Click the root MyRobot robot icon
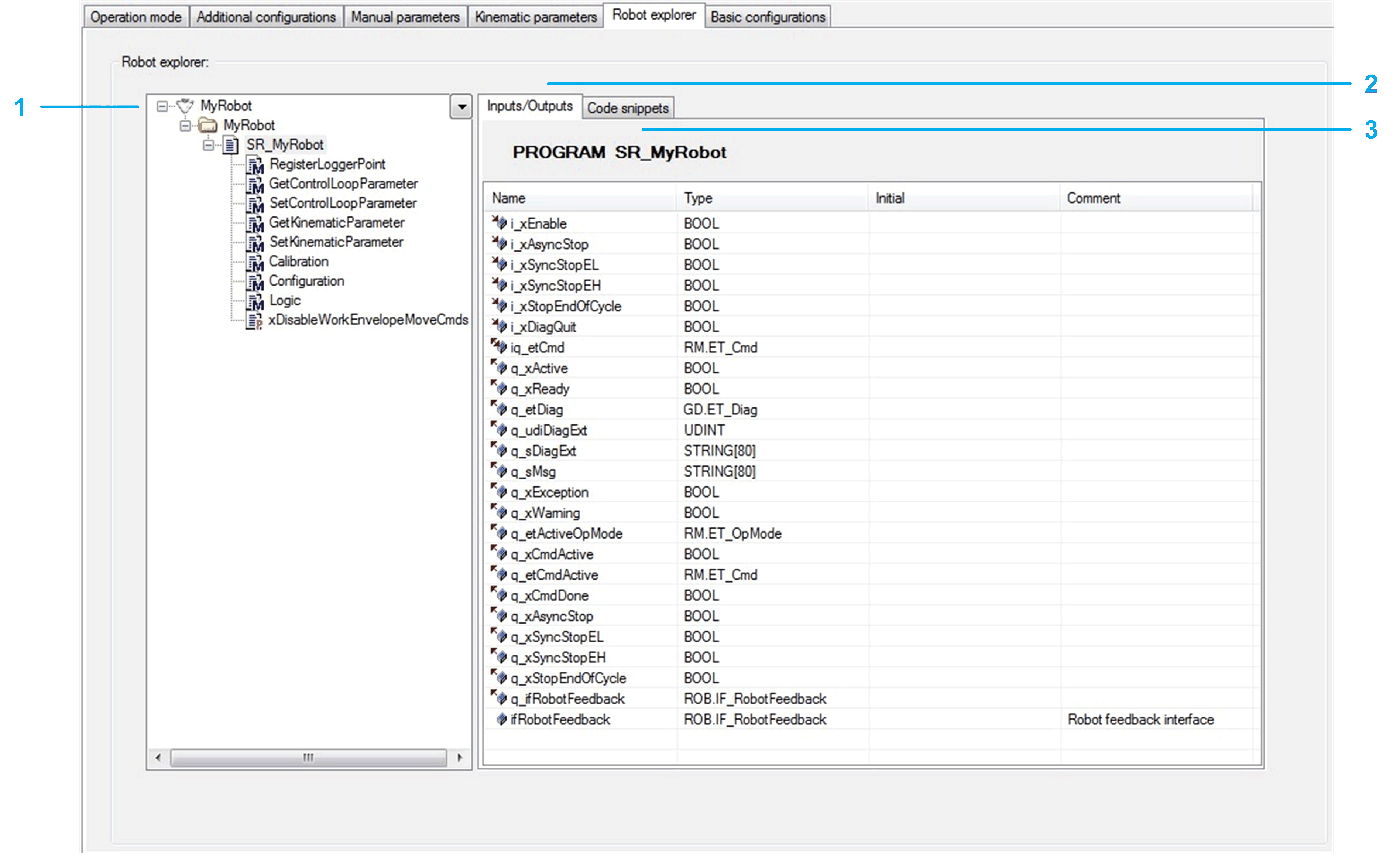The height and width of the screenshot is (857, 1400). [x=185, y=106]
